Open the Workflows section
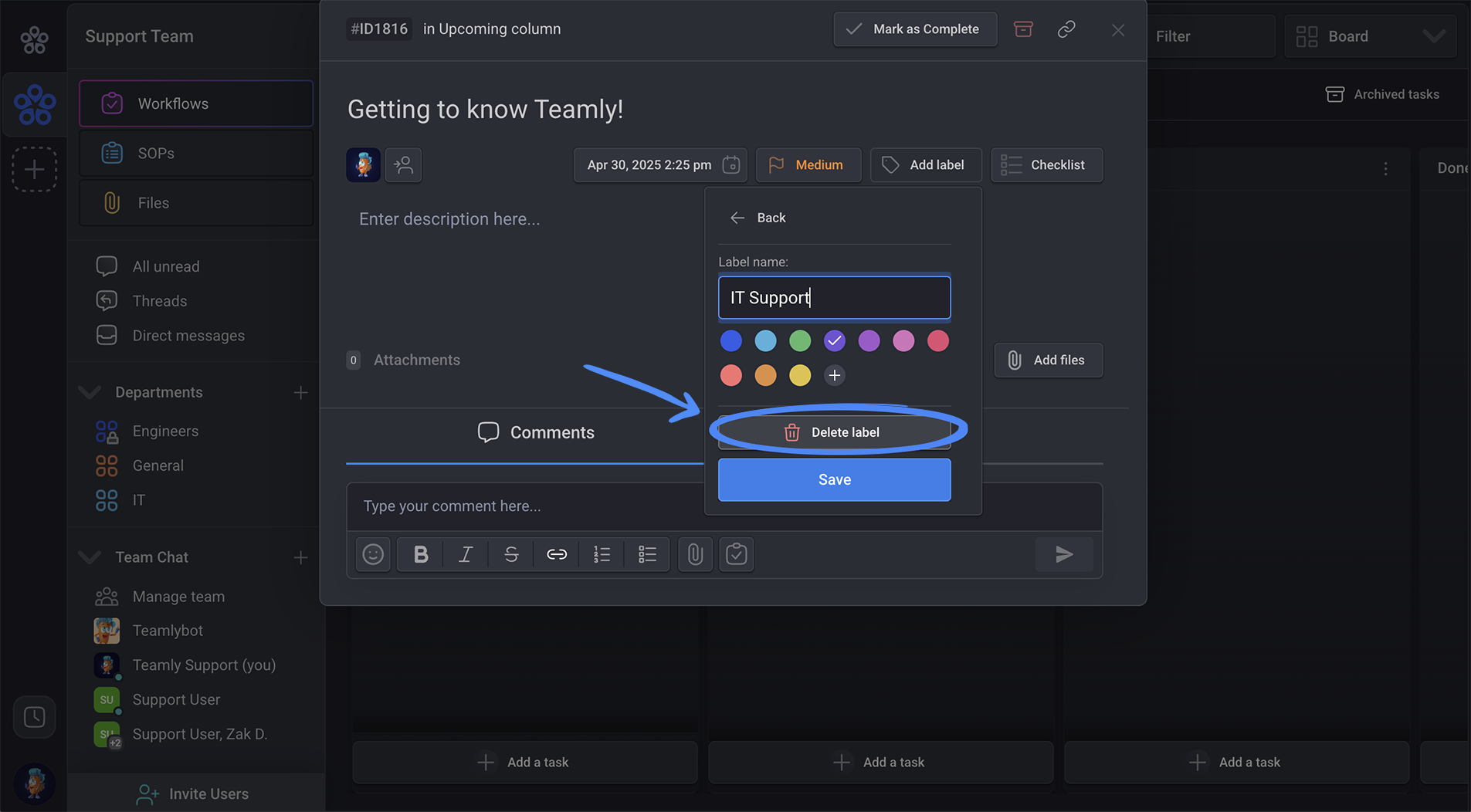The height and width of the screenshot is (812, 1471). click(x=196, y=103)
